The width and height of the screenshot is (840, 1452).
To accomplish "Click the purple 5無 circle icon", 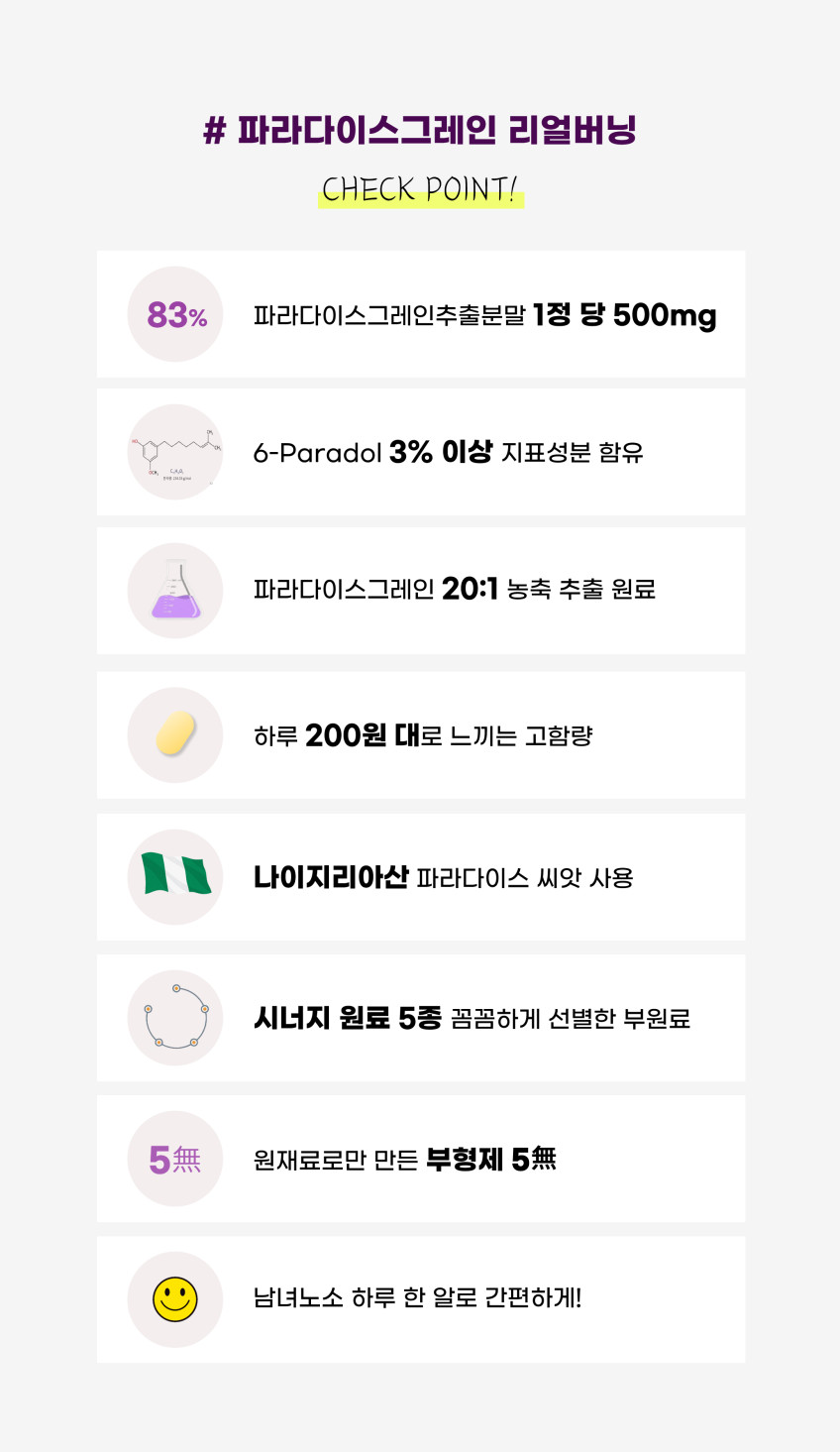I will [175, 1159].
